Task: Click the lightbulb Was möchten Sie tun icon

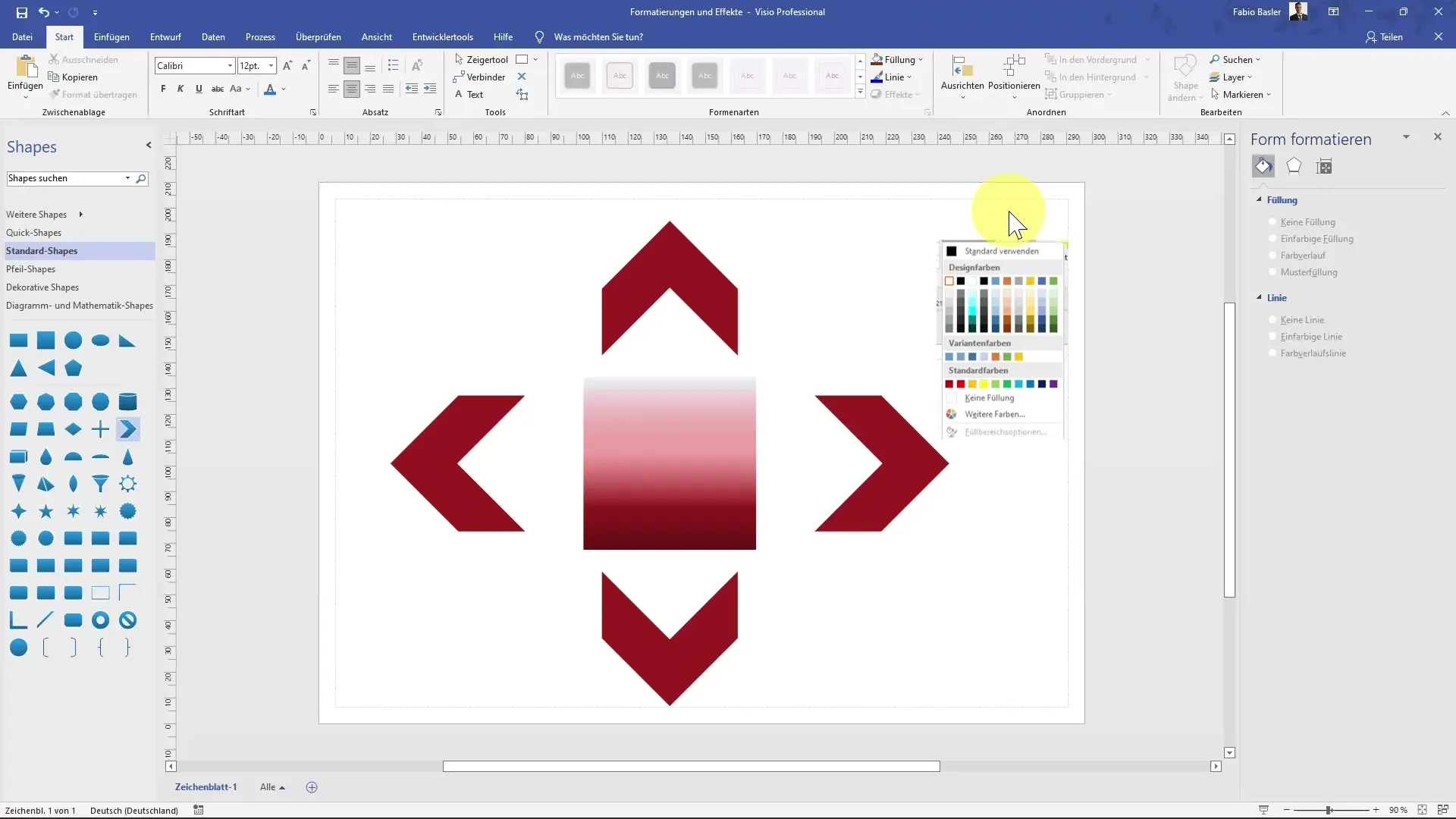Action: point(539,36)
